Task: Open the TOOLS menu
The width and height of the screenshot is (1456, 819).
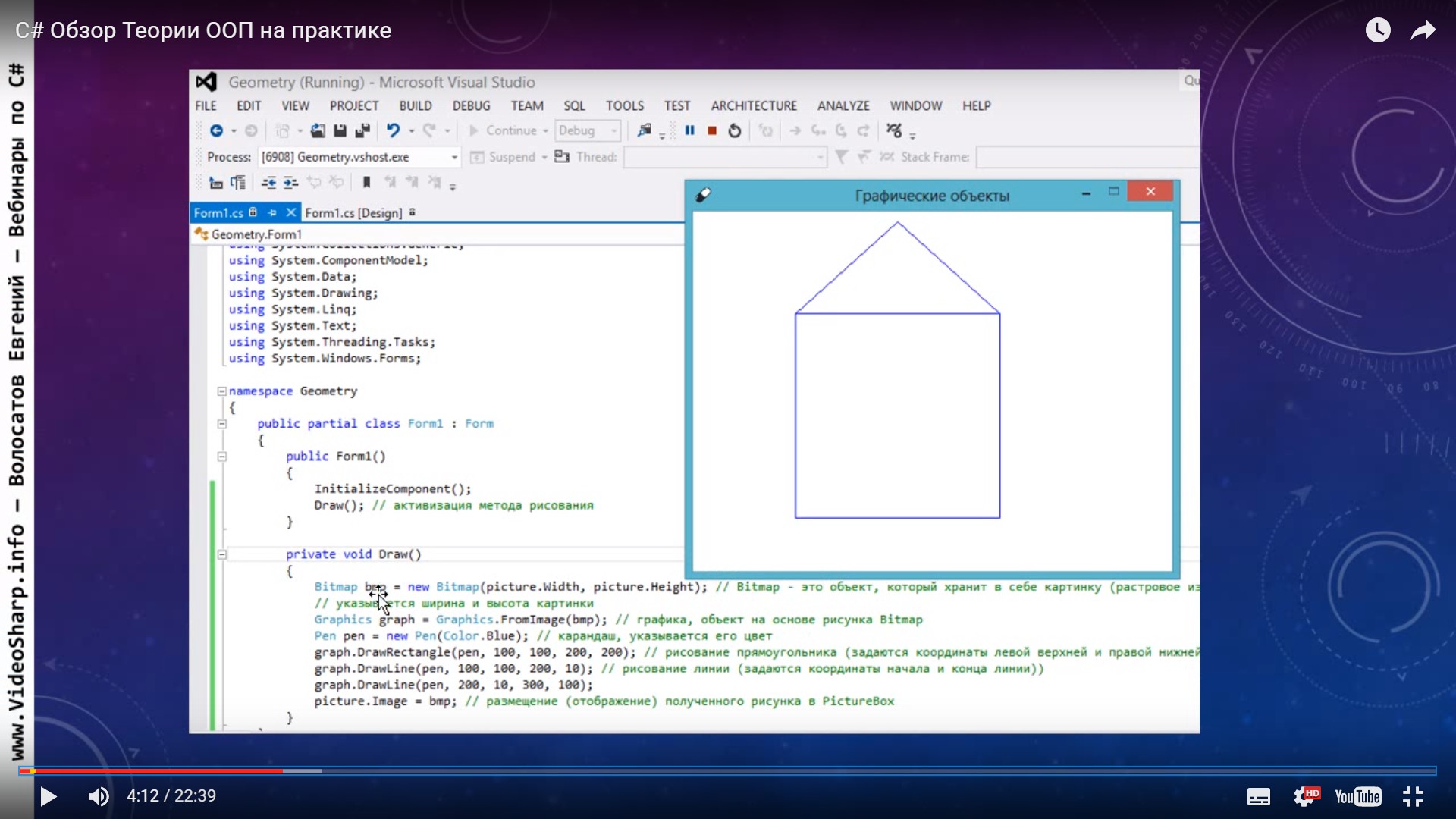Action: point(625,105)
